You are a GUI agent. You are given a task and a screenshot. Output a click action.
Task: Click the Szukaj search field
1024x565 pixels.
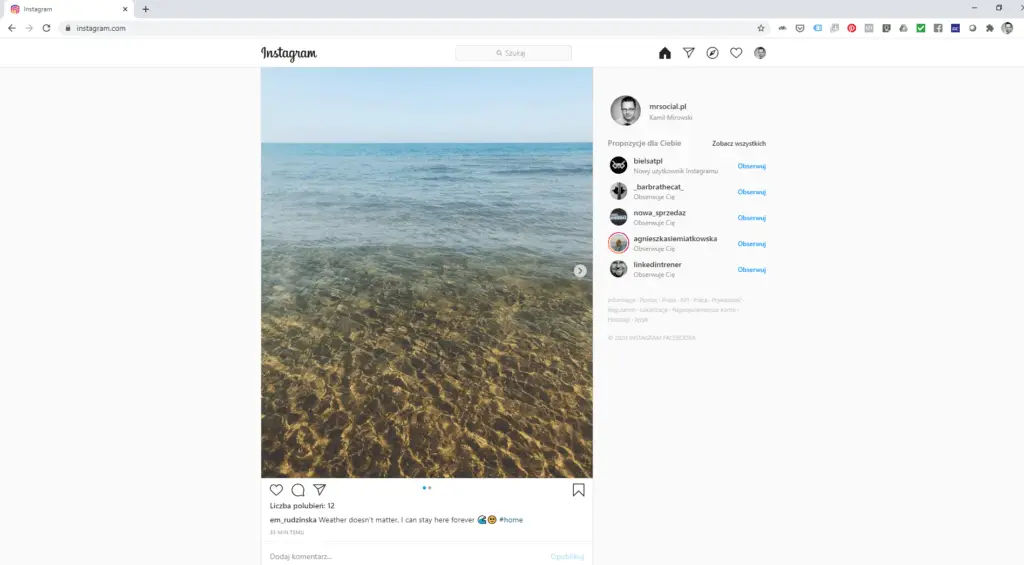[x=514, y=53]
